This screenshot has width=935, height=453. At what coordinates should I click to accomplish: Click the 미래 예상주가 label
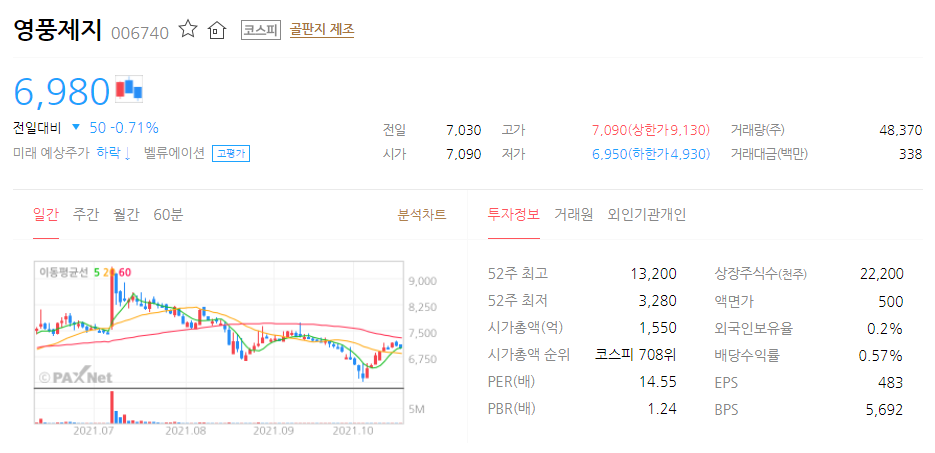coord(51,153)
